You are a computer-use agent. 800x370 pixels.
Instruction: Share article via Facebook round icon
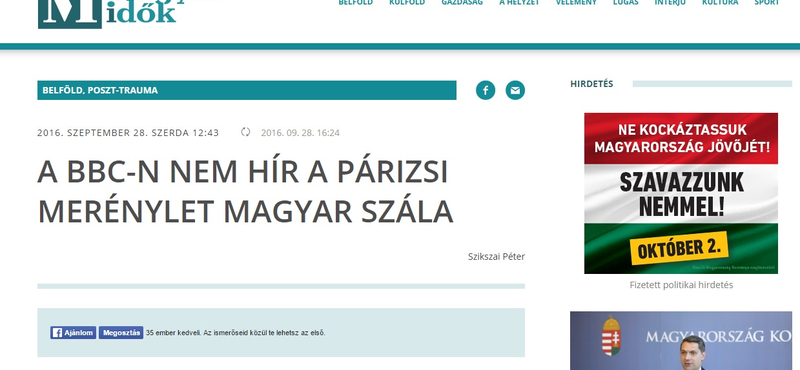coord(485,90)
